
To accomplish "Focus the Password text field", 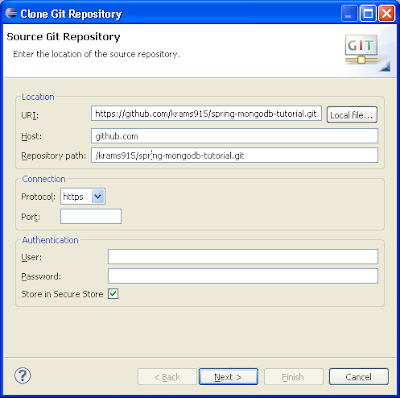I will click(x=243, y=276).
